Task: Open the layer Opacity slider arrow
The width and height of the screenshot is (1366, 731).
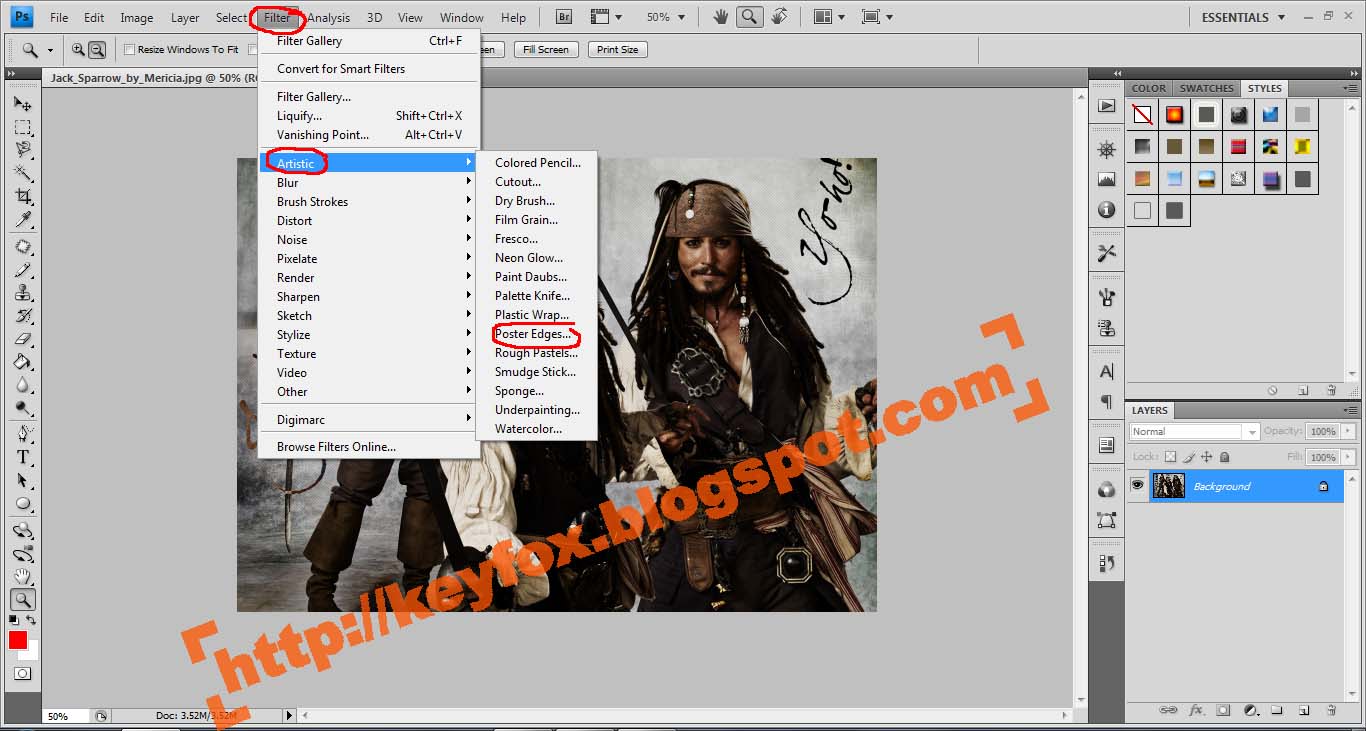Action: tap(1346, 431)
